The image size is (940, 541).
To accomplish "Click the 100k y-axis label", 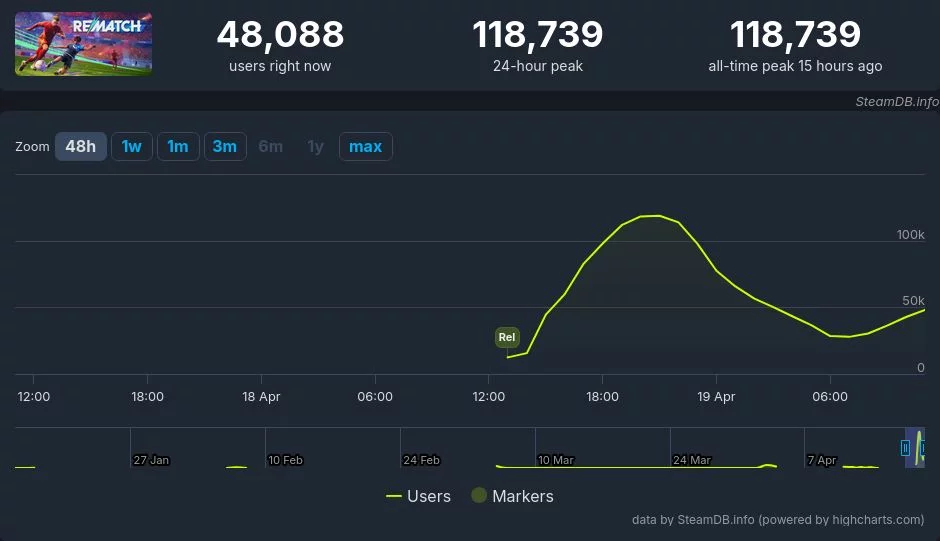I will (x=910, y=235).
